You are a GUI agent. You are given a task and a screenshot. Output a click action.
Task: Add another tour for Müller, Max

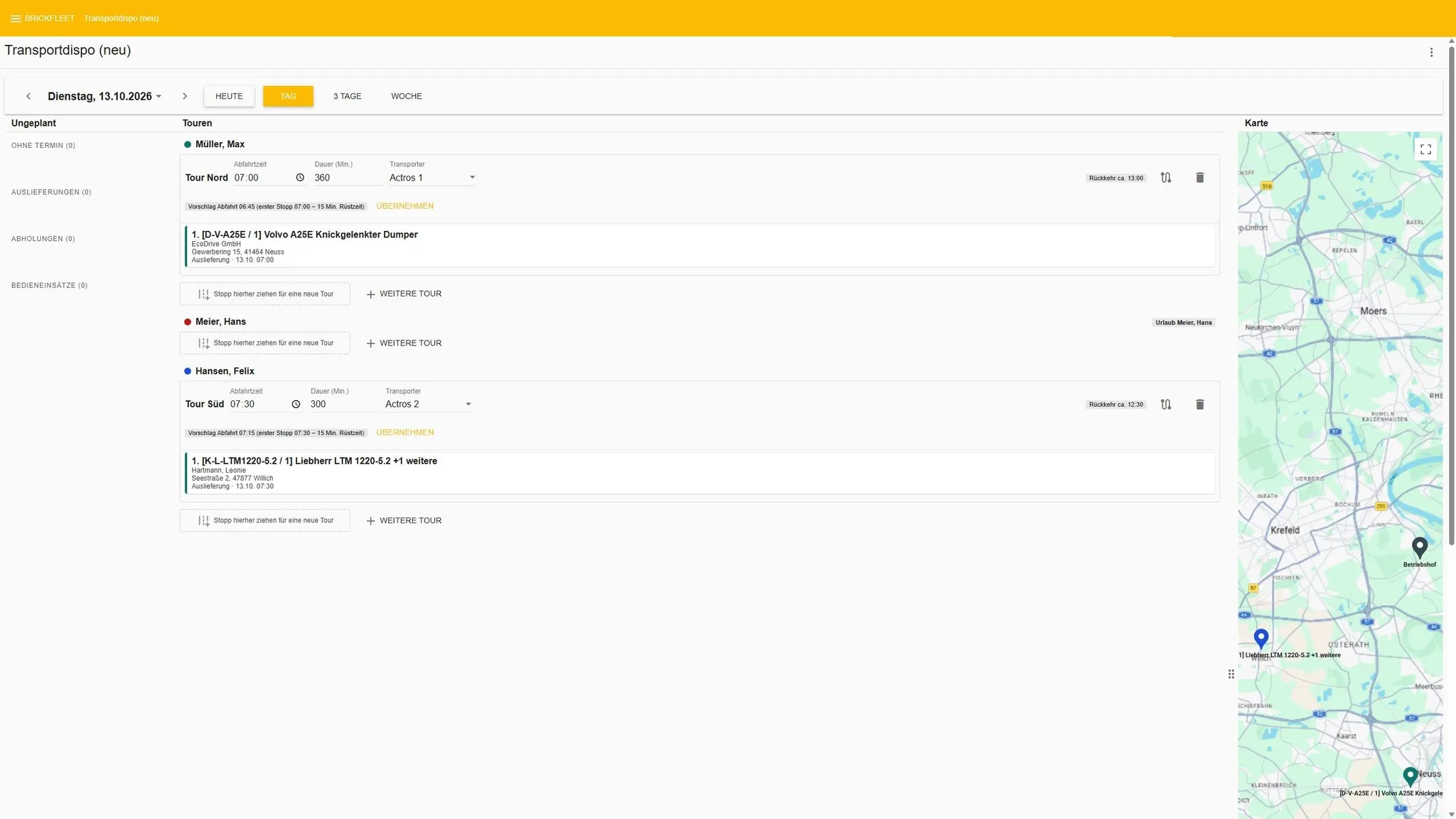point(404,294)
